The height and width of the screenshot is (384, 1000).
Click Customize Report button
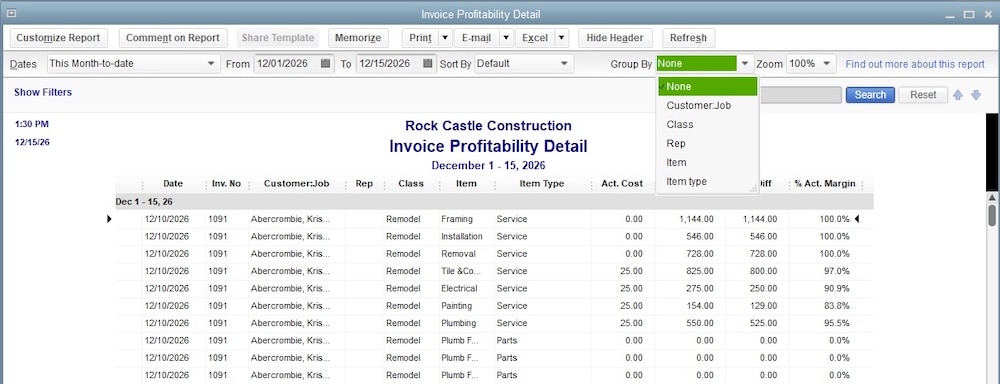[58, 38]
